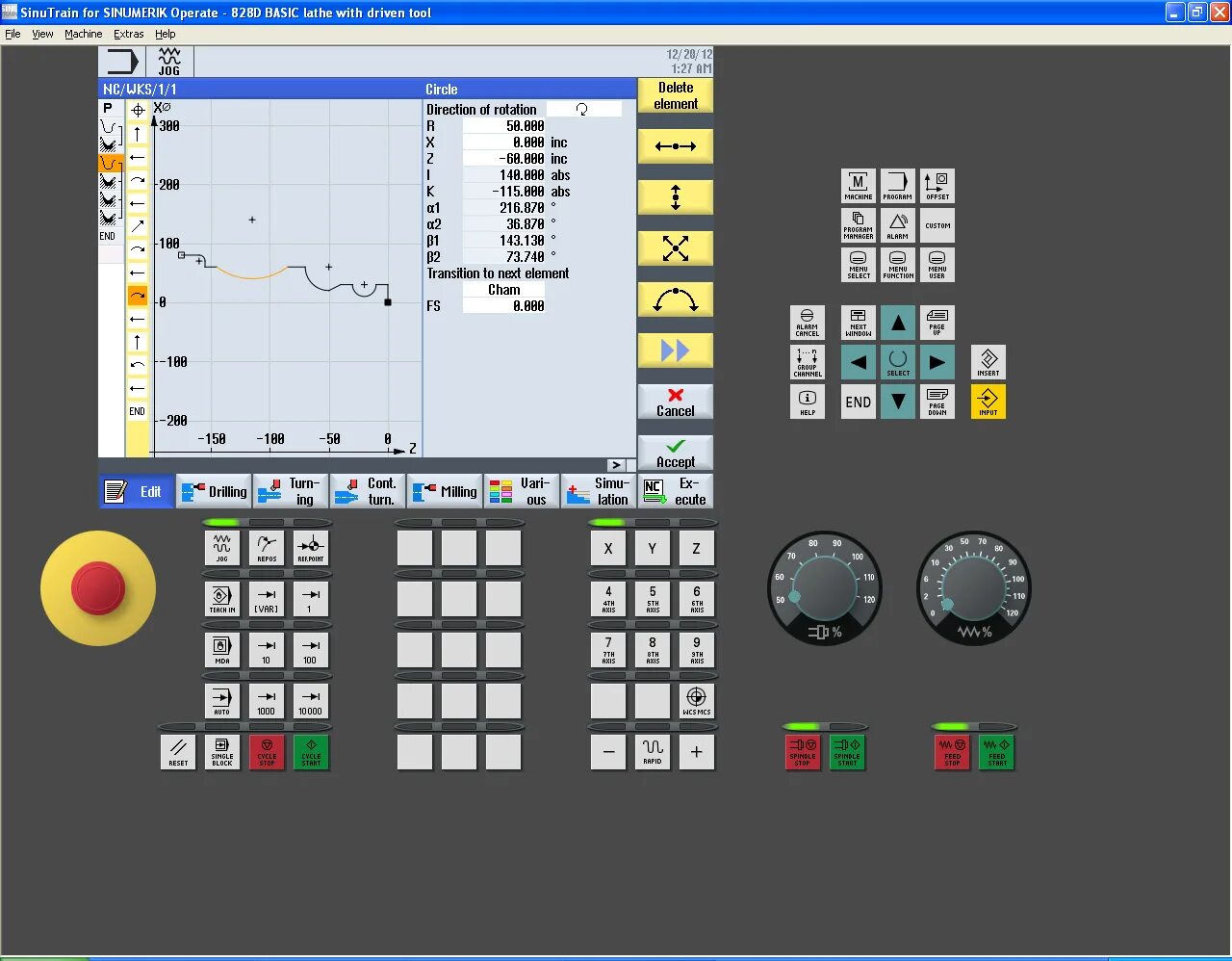Toggle SINGLE BLOCK key

(222, 752)
